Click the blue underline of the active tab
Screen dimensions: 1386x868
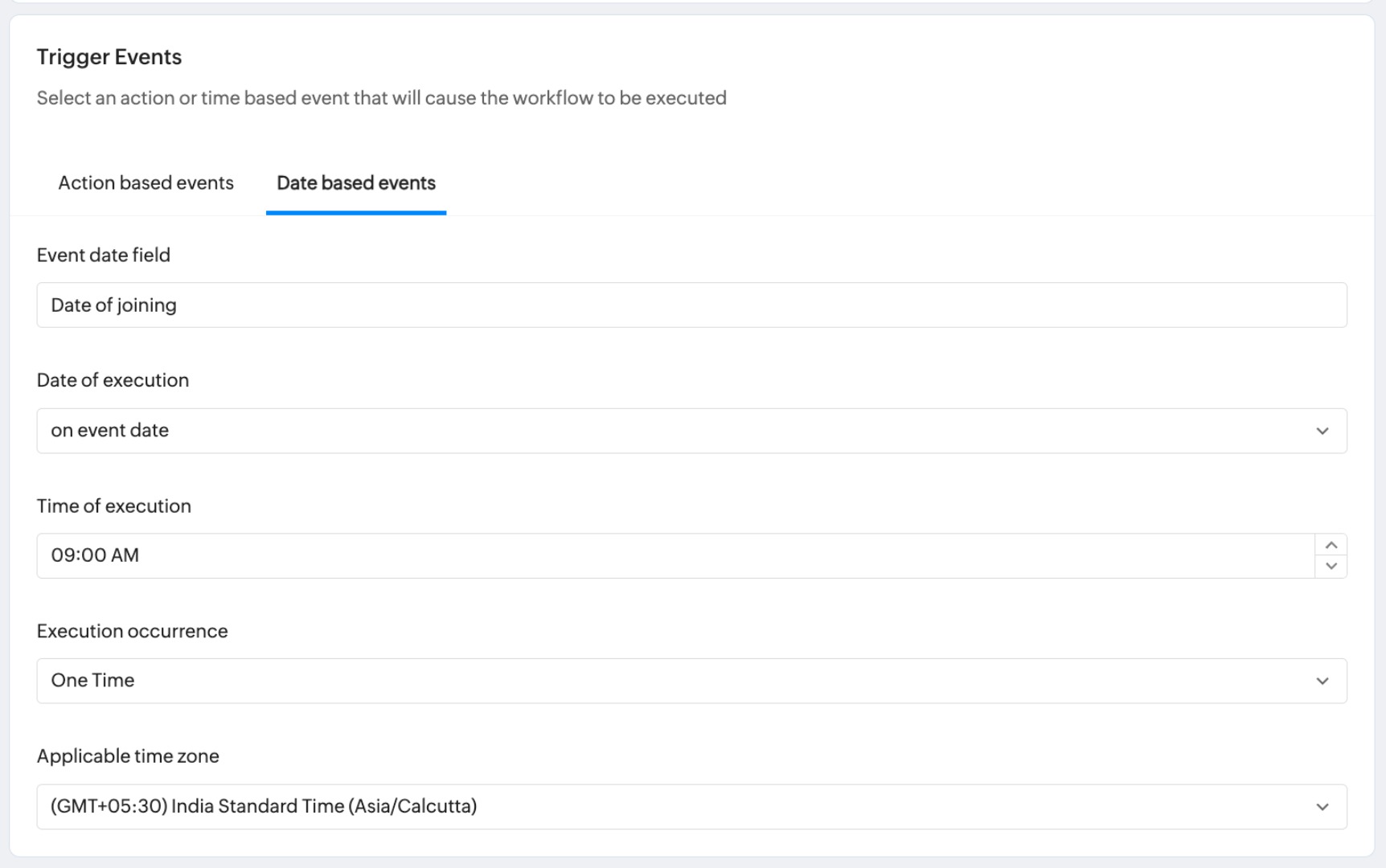click(x=355, y=213)
